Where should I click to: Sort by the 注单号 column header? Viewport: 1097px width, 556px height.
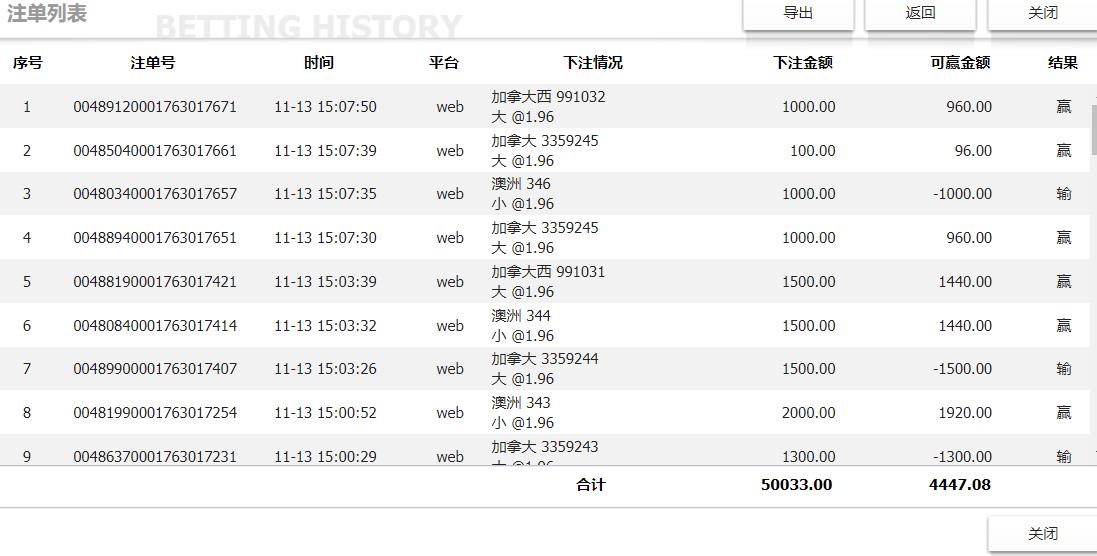[153, 62]
